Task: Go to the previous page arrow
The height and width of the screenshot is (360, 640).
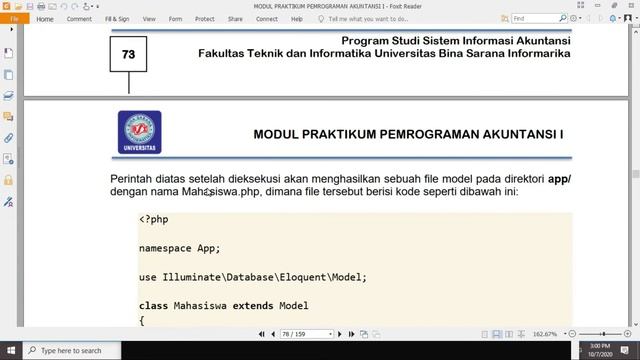Action: coord(273,334)
